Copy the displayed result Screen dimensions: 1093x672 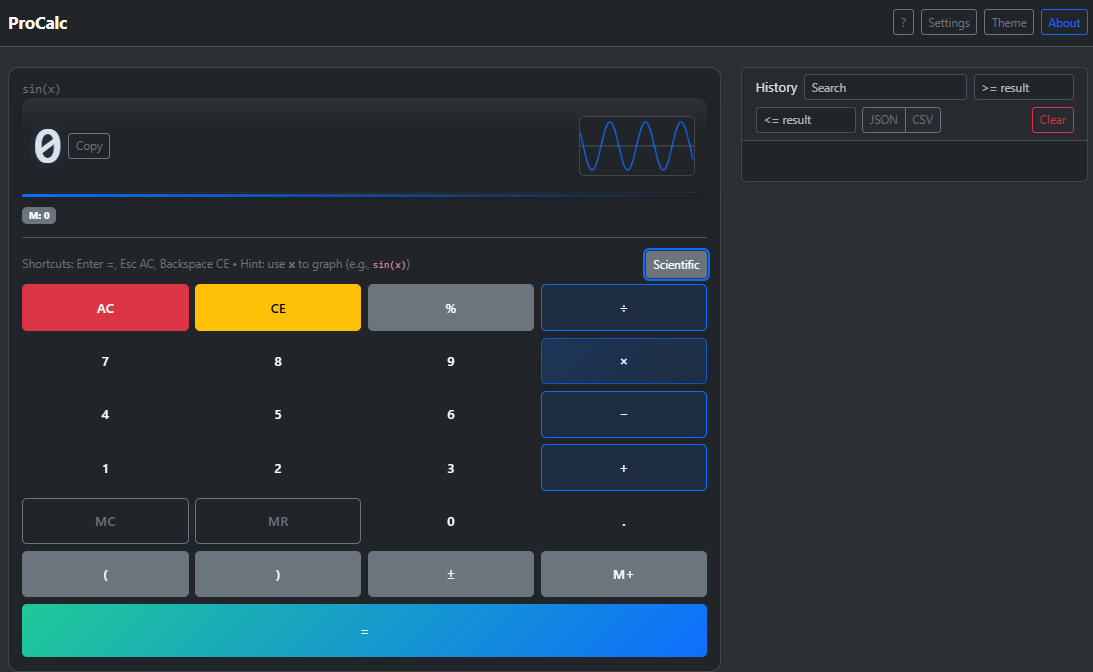89,146
